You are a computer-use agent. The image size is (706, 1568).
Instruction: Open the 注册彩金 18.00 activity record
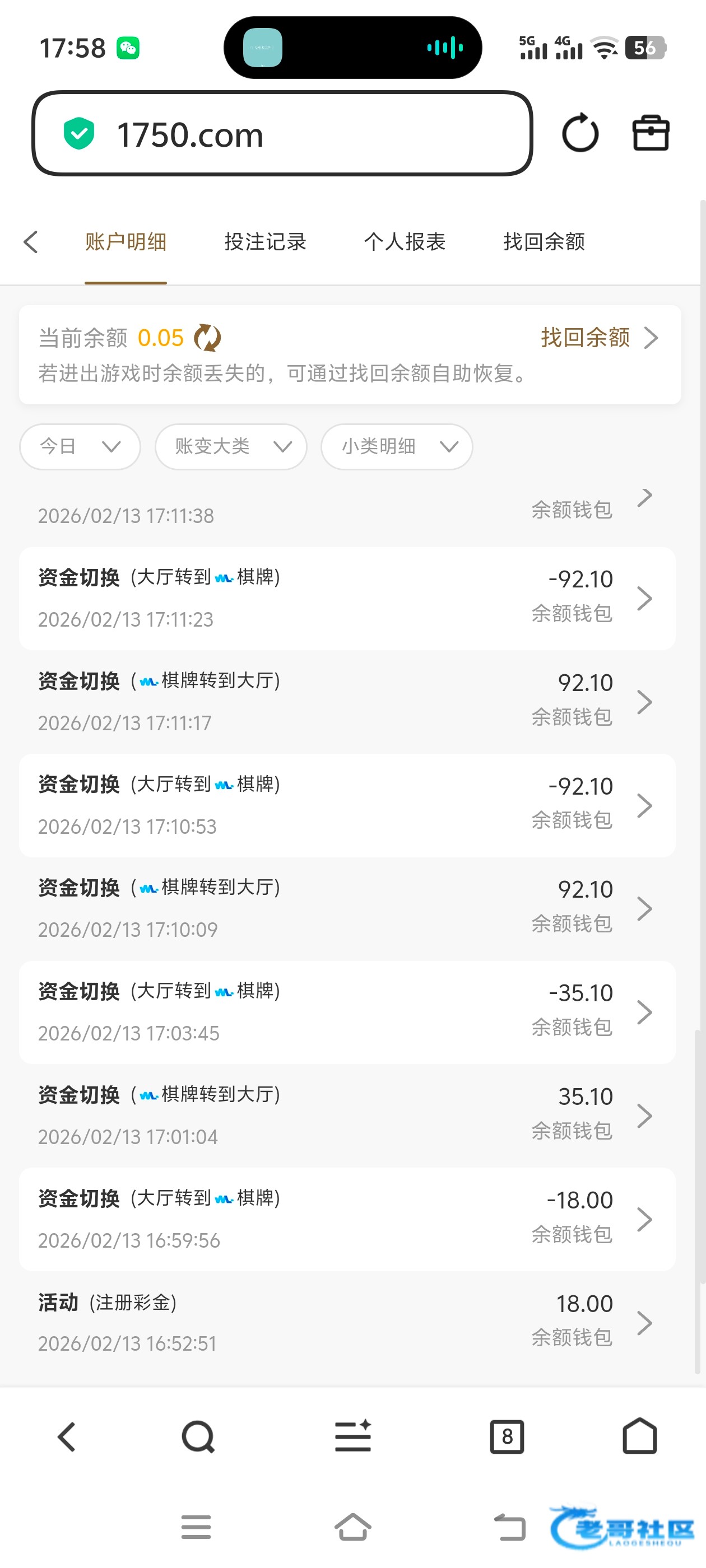click(347, 1322)
